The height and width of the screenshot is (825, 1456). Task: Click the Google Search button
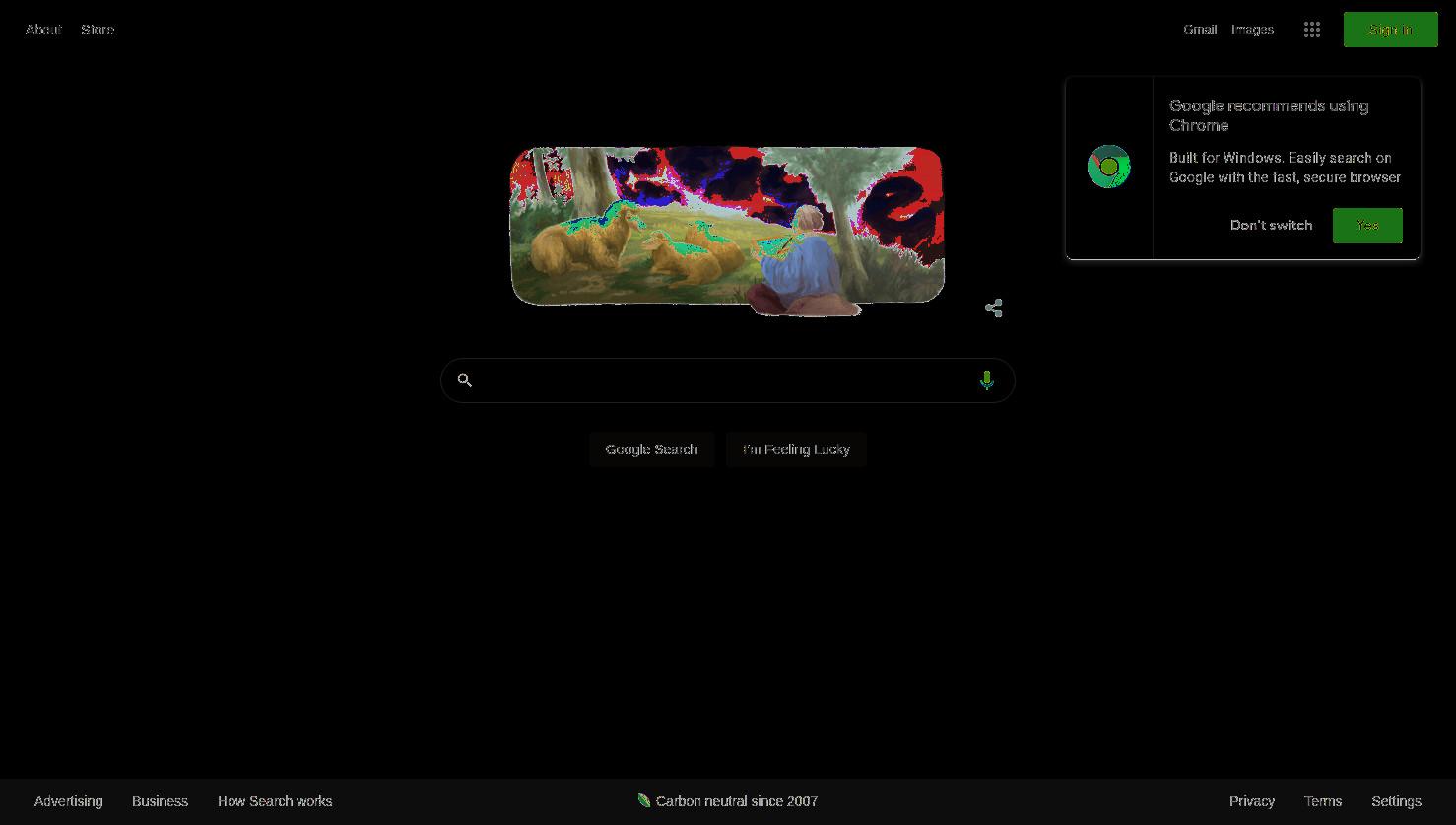(x=651, y=449)
